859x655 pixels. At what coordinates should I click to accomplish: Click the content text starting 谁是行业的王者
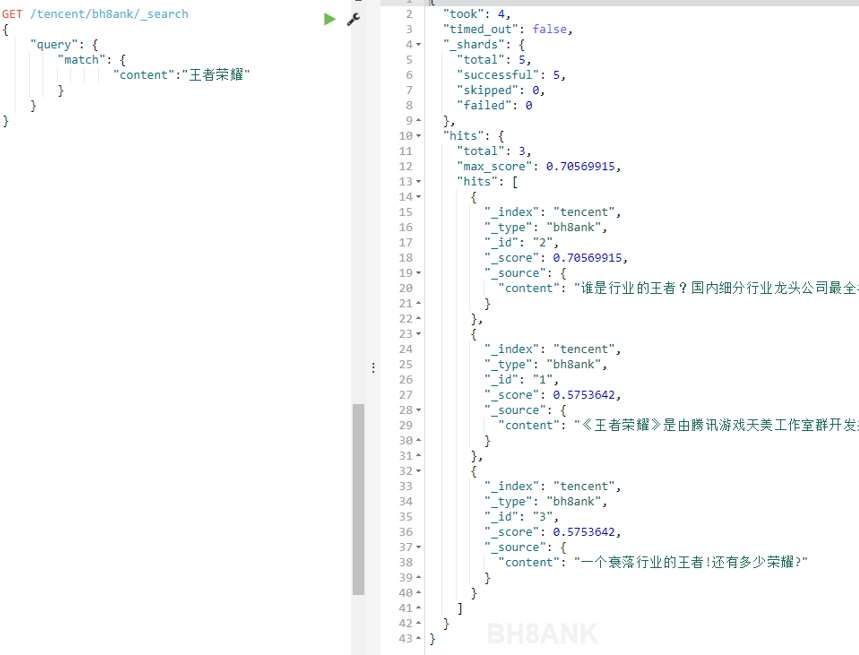pyautogui.click(x=716, y=288)
